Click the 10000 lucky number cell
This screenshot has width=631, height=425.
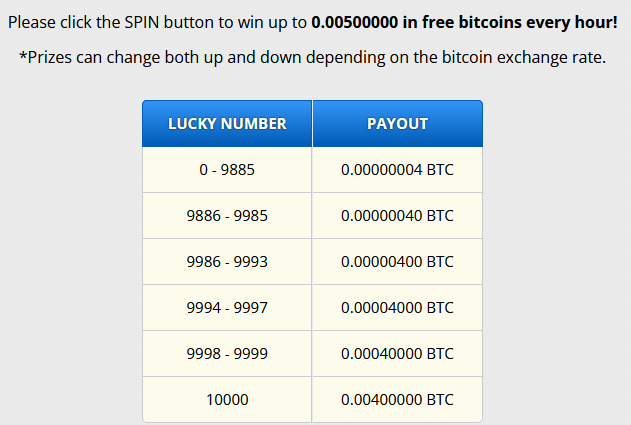[x=227, y=400]
